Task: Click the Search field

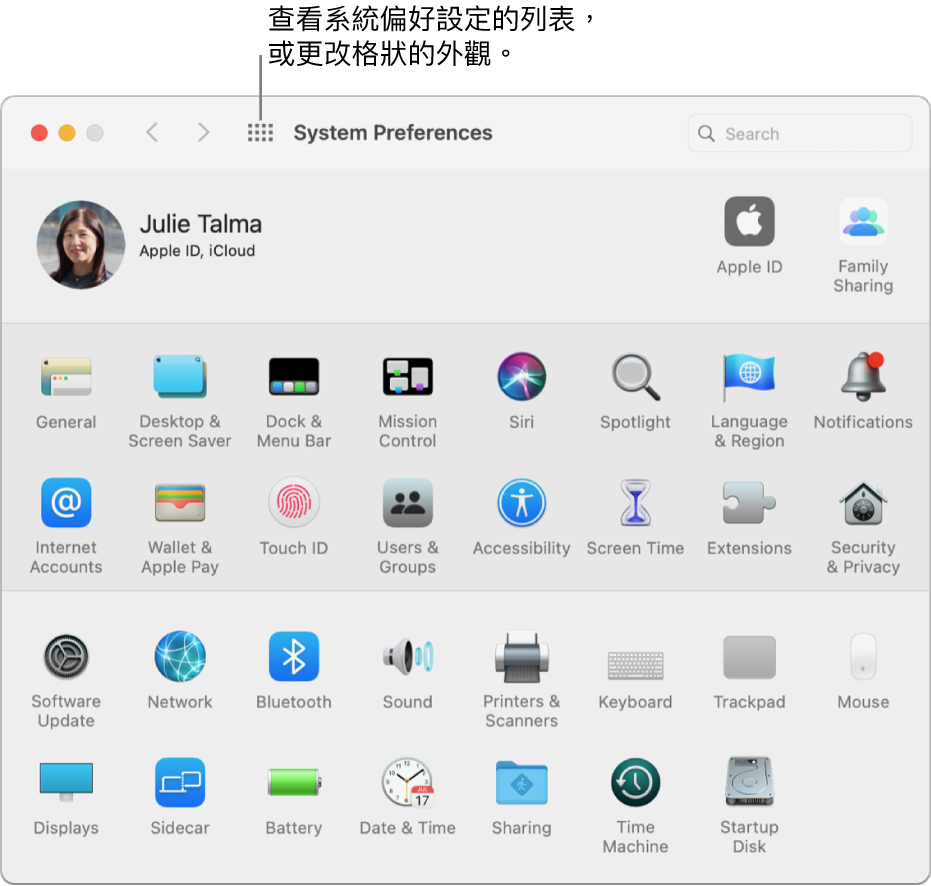Action: pos(800,134)
